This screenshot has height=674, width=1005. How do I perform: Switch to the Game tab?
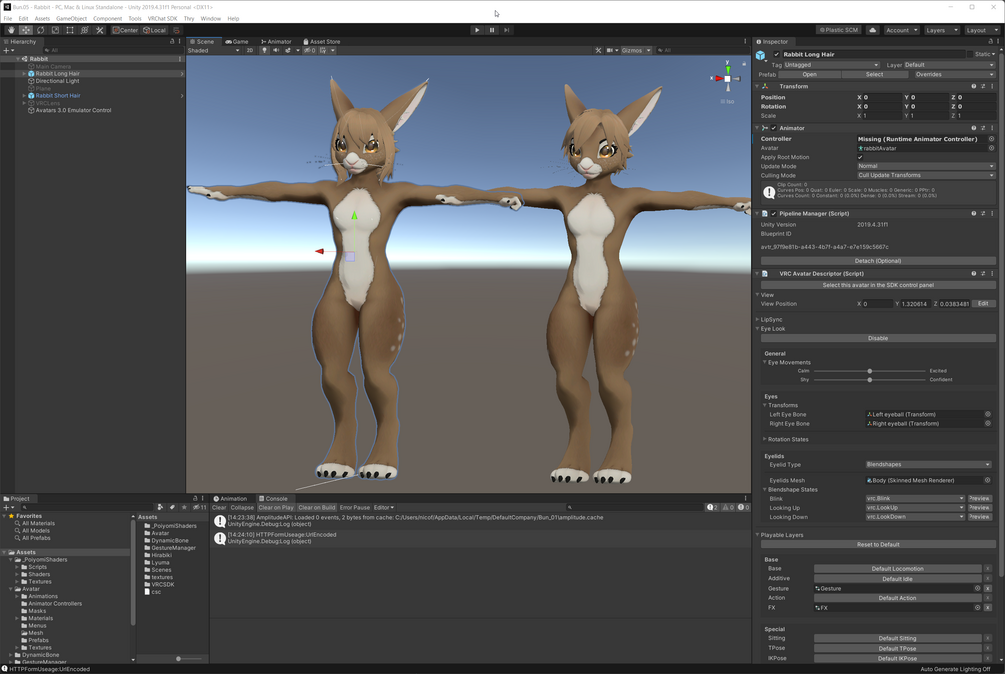coord(237,42)
